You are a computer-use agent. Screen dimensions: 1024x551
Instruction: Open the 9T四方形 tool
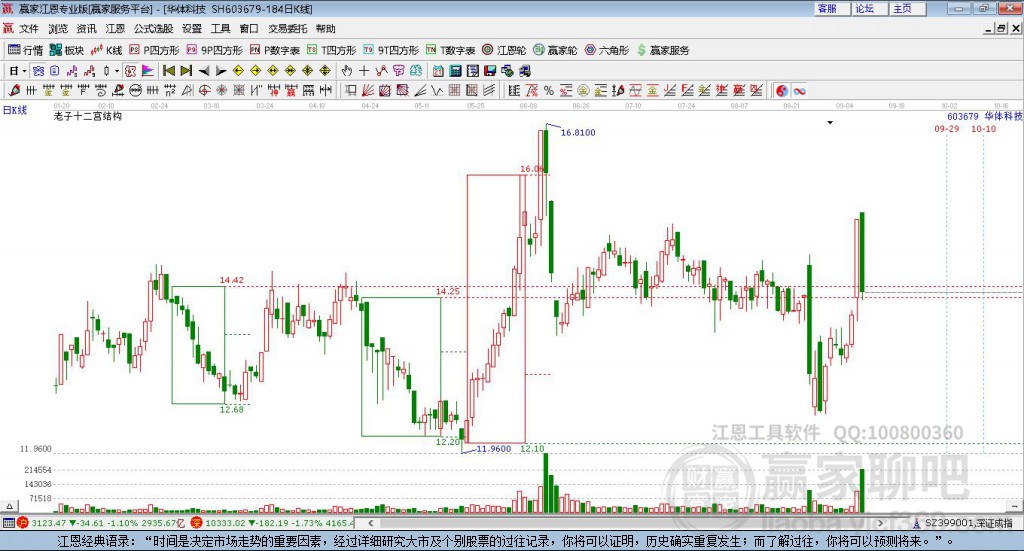pos(391,50)
